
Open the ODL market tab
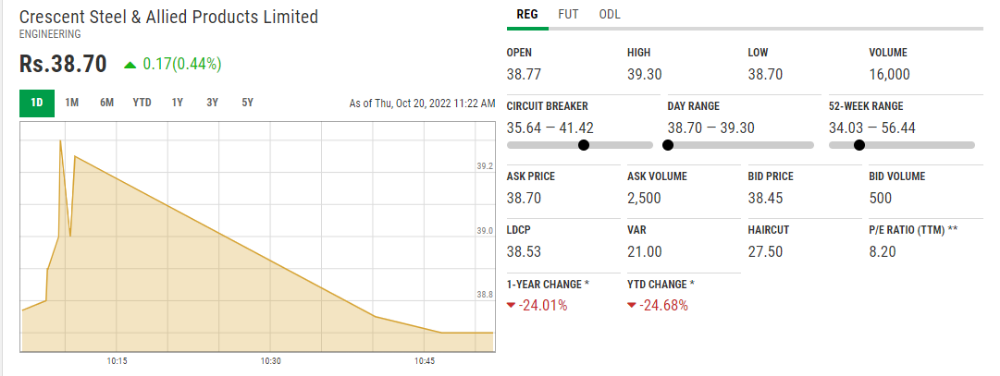[x=610, y=14]
